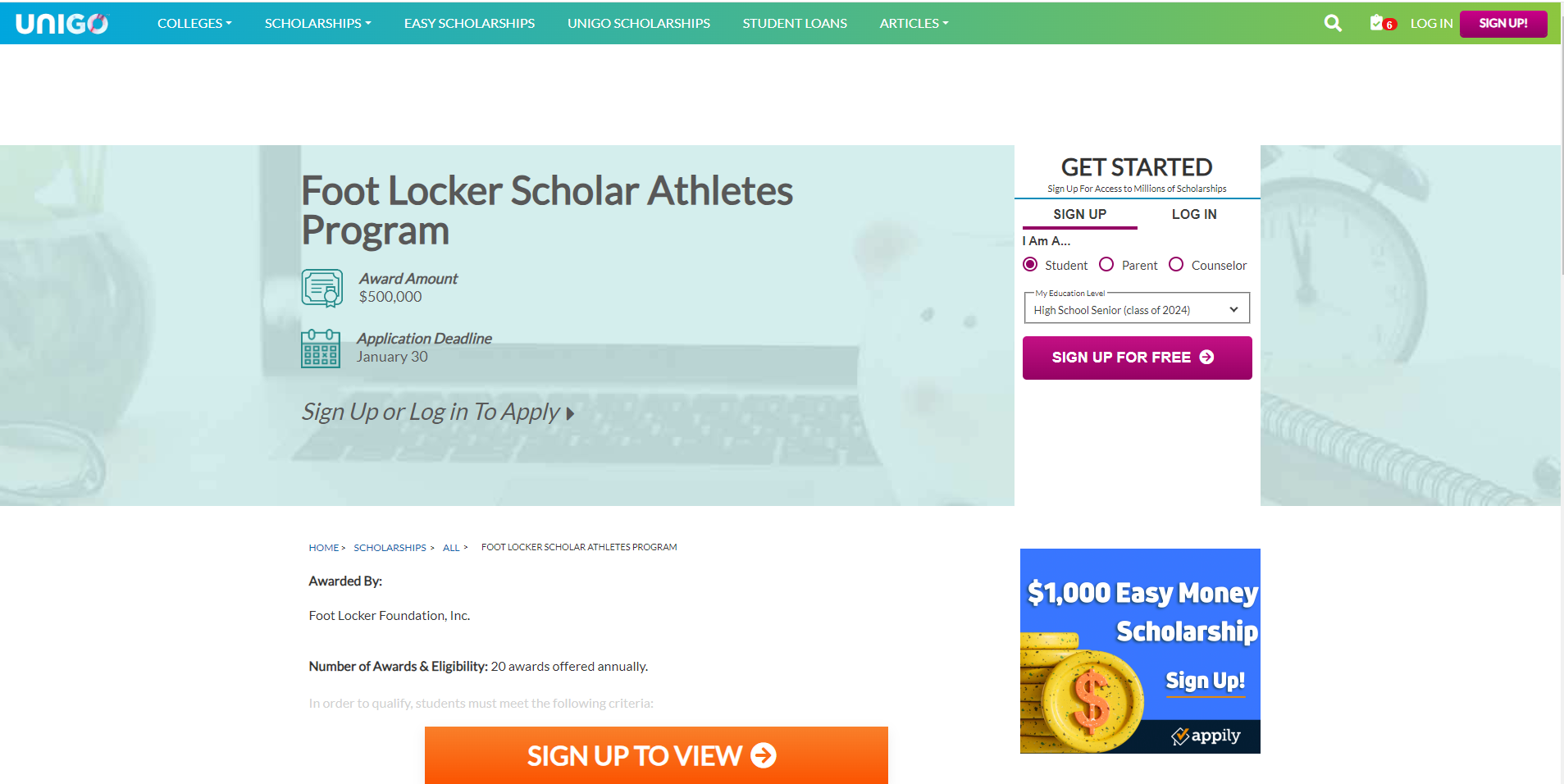This screenshot has width=1564, height=784.
Task: Open the $1,000 Easy Money Scholarship ad
Action: 1139,650
